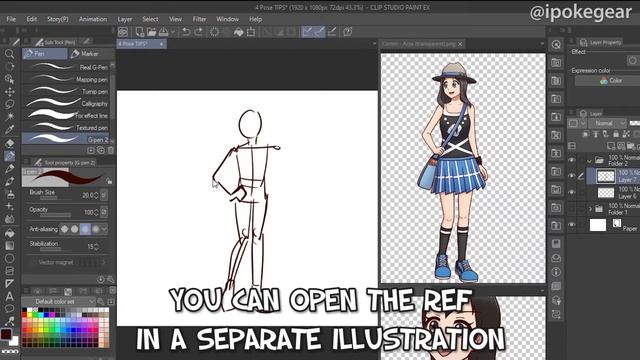Select the Eyedropper tool
The height and width of the screenshot is (360, 640).
9,130
